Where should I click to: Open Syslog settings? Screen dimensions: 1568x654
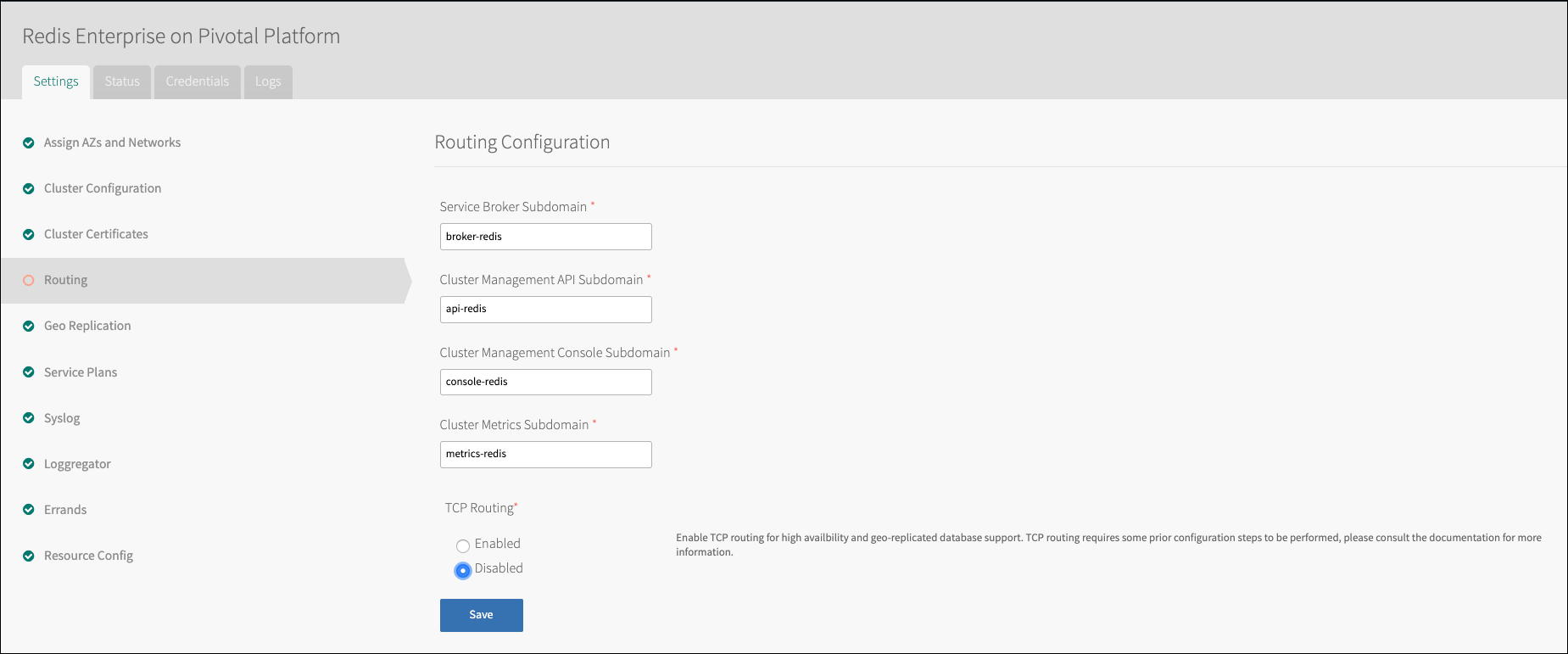(x=62, y=418)
